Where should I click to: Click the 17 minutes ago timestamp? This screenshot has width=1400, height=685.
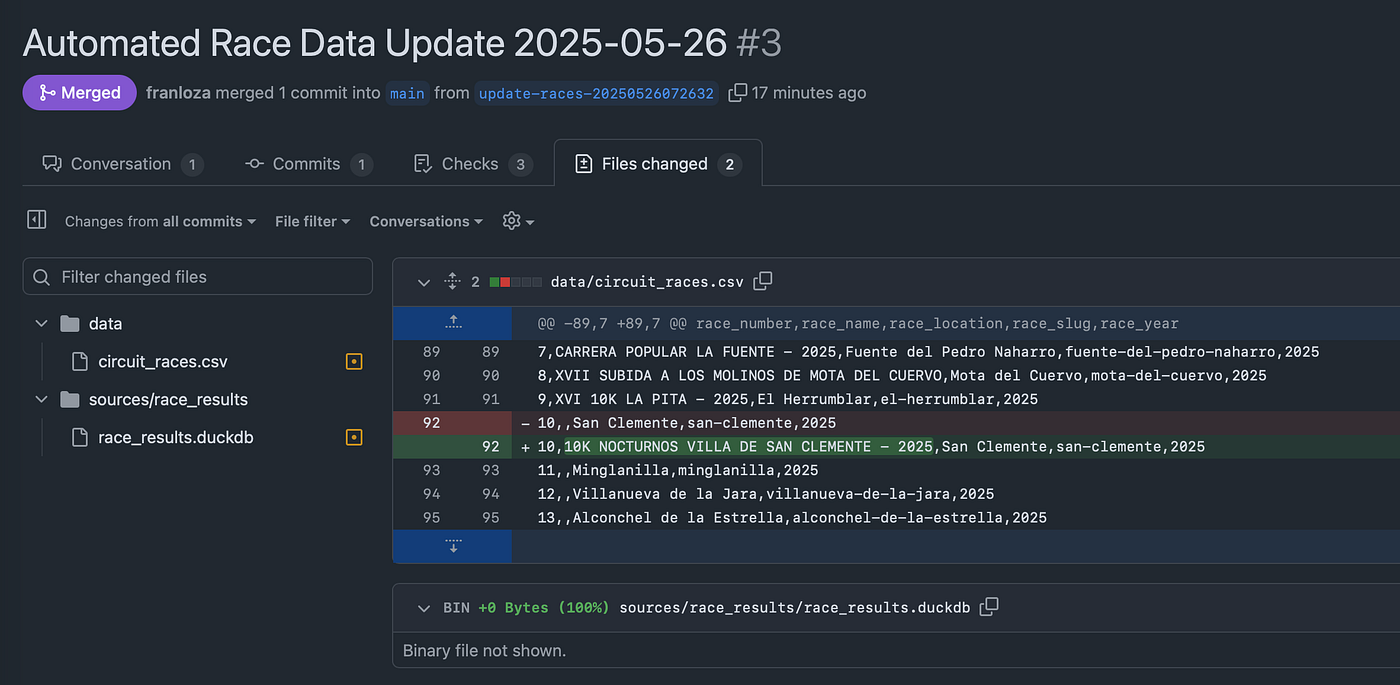point(809,93)
